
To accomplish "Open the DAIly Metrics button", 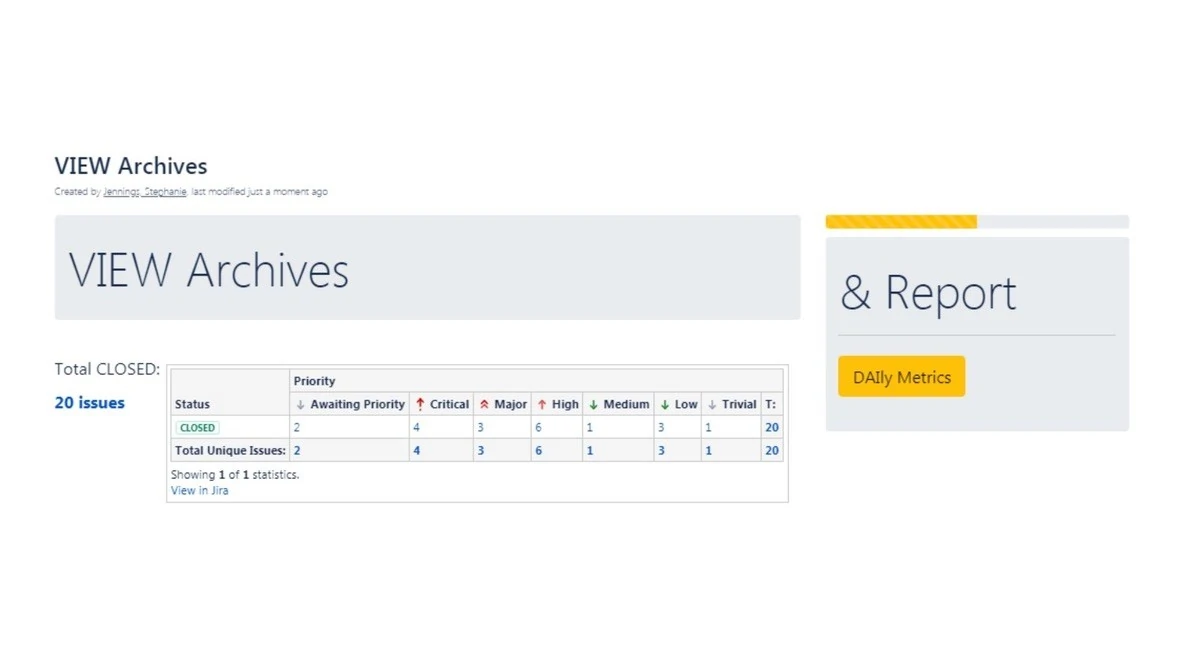I will (x=901, y=377).
